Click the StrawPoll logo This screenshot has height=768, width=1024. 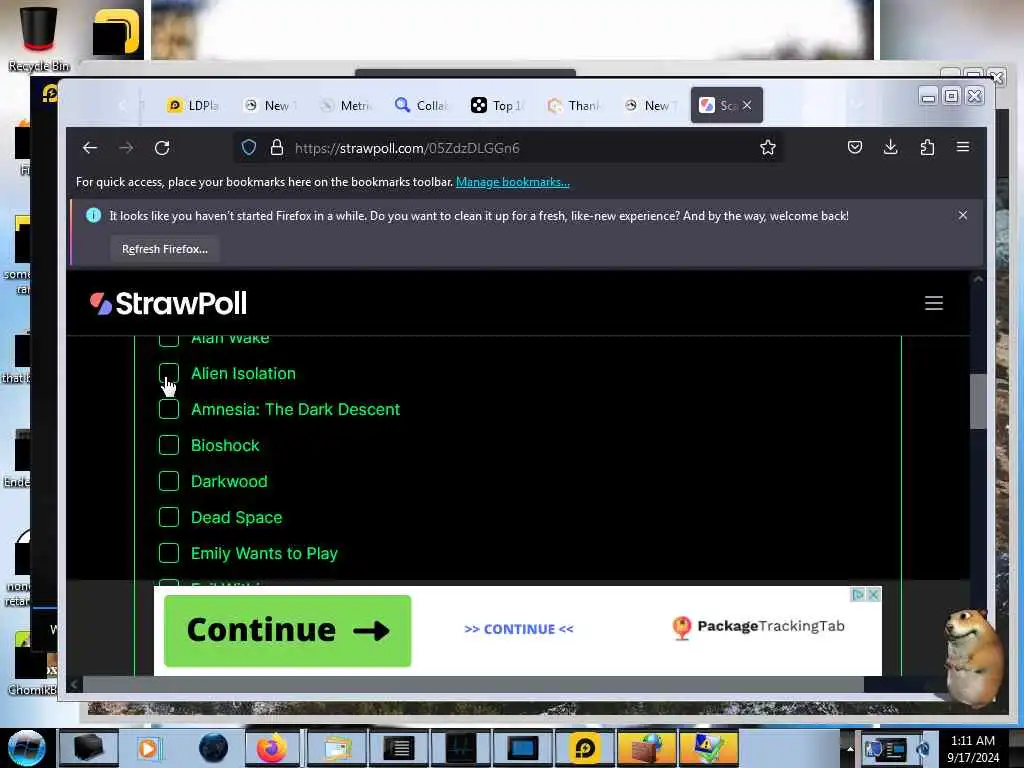pyautogui.click(x=168, y=303)
